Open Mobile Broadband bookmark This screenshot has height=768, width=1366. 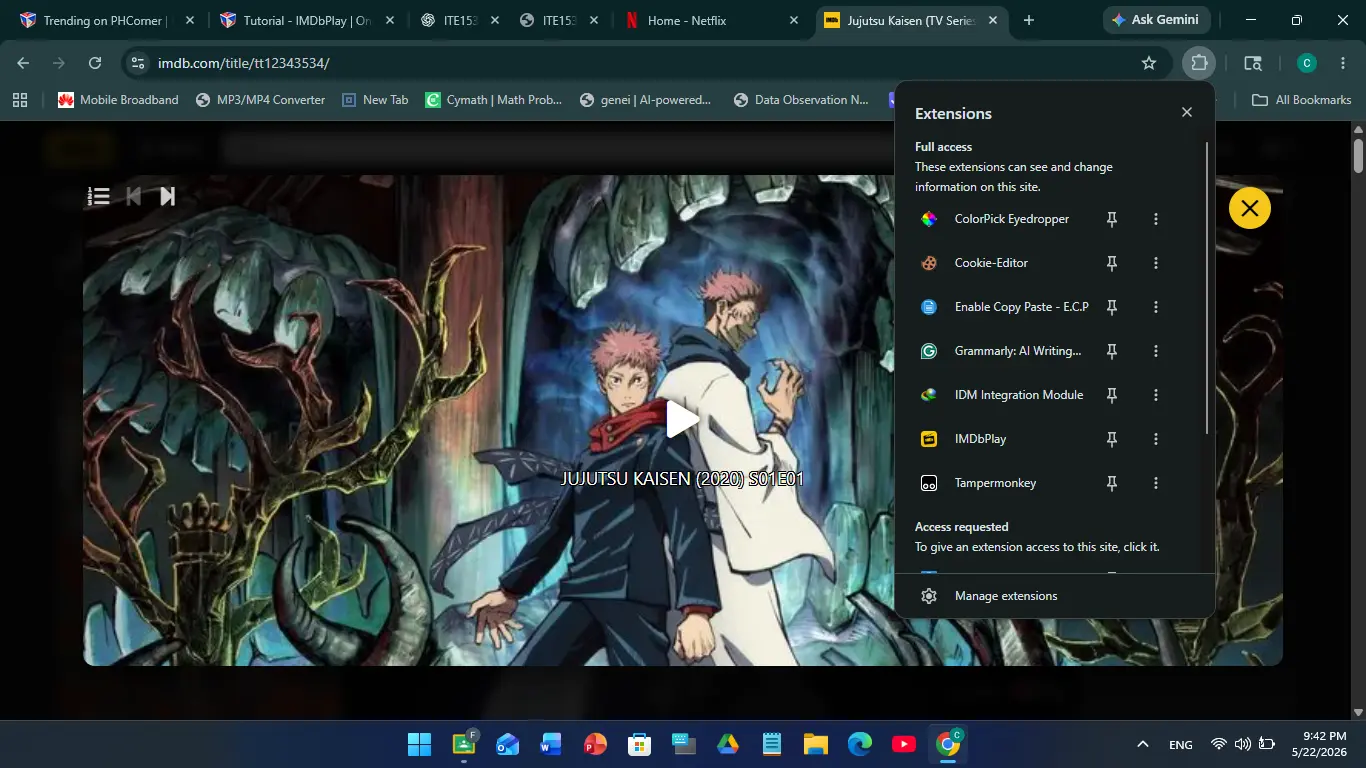point(118,100)
